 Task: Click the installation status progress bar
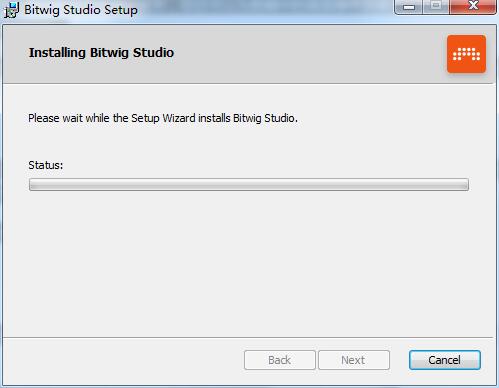(x=249, y=184)
